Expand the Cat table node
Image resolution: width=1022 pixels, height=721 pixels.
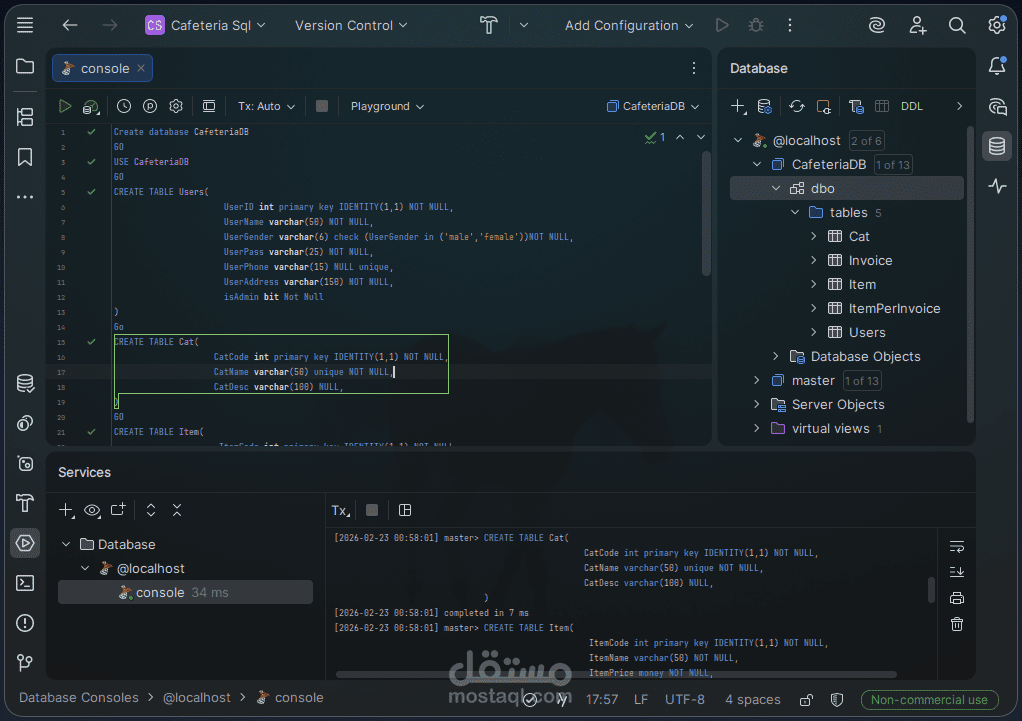pyautogui.click(x=813, y=236)
